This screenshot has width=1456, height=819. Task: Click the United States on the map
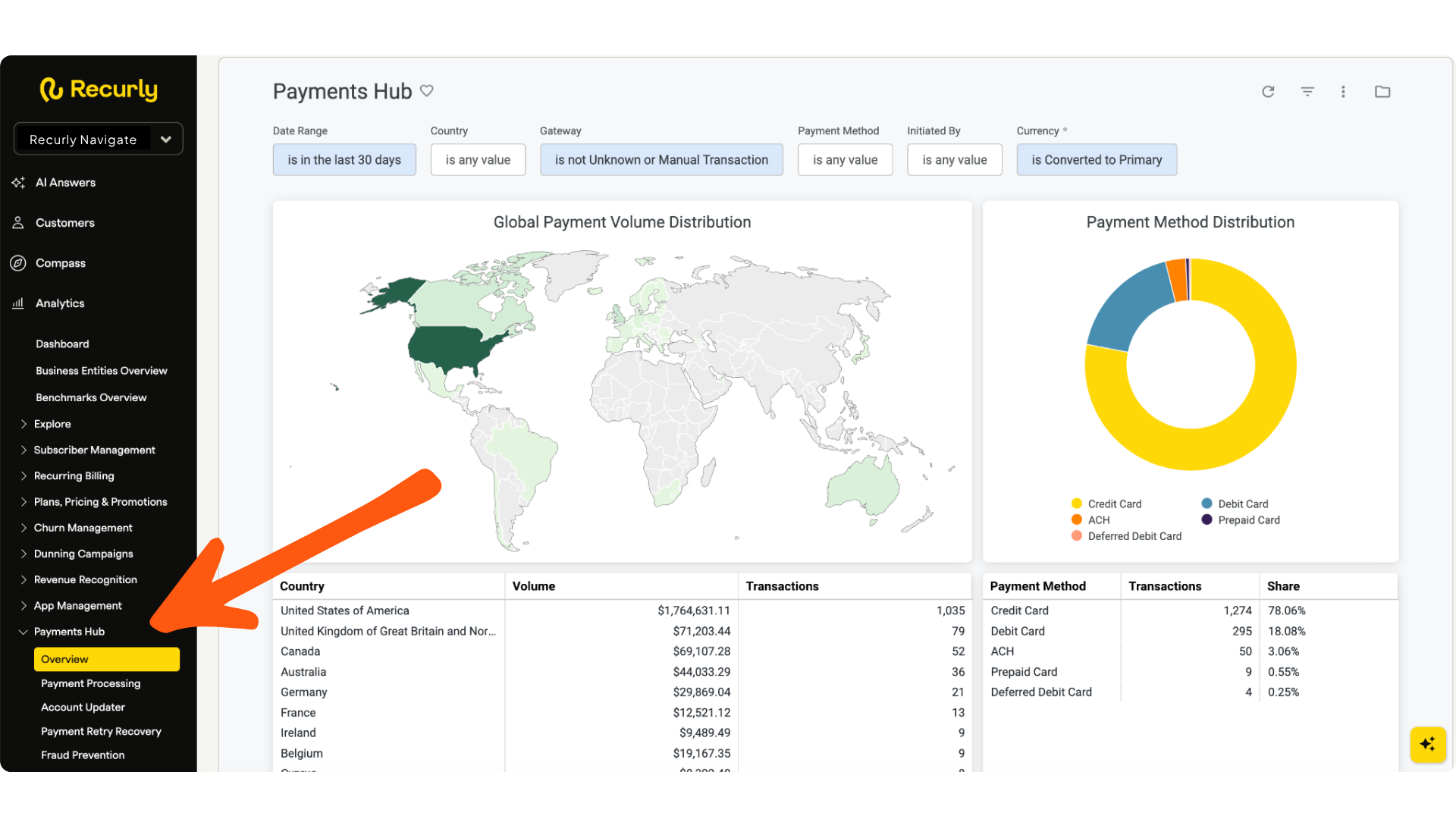click(447, 347)
